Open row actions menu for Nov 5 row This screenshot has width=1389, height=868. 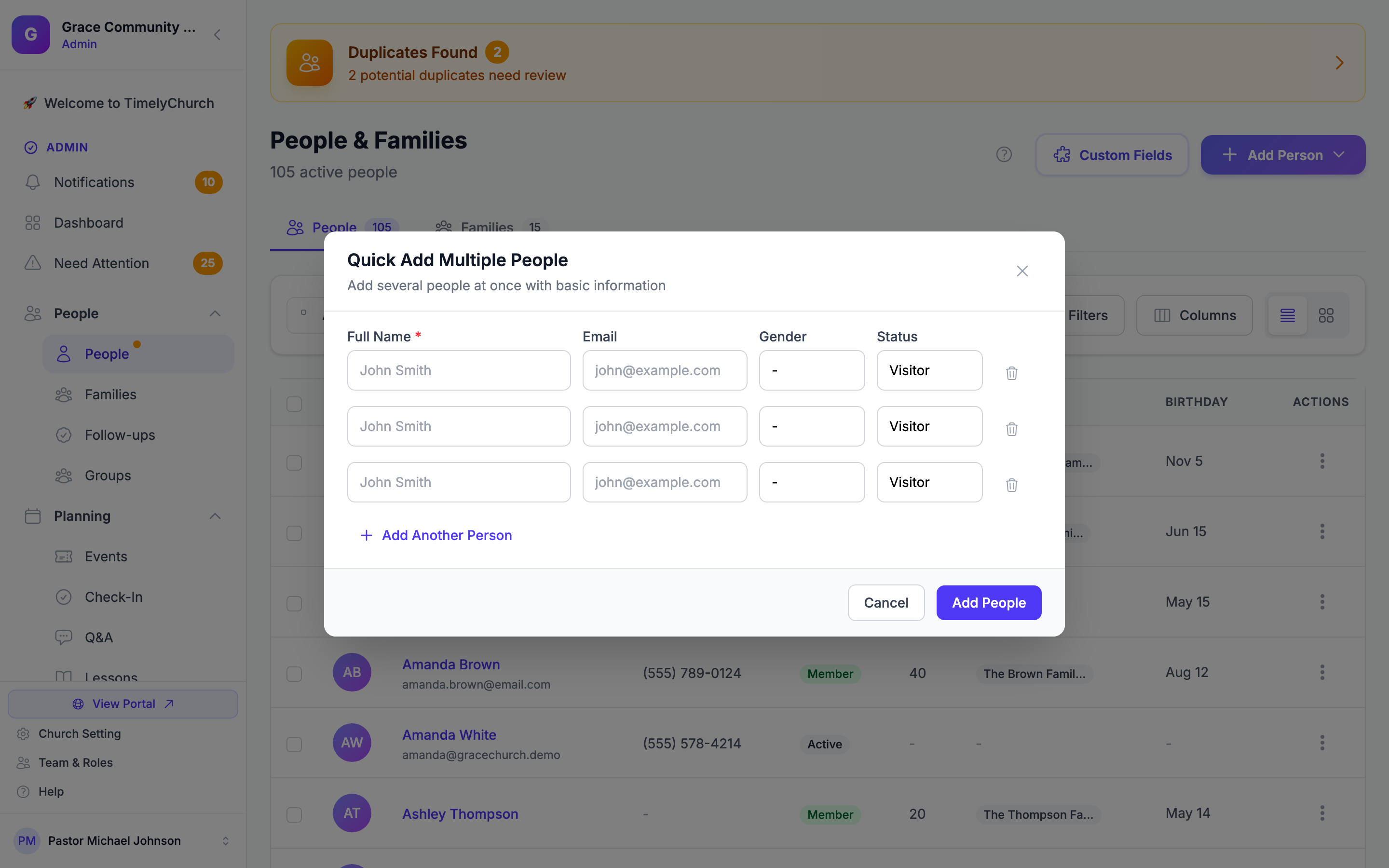point(1322,461)
